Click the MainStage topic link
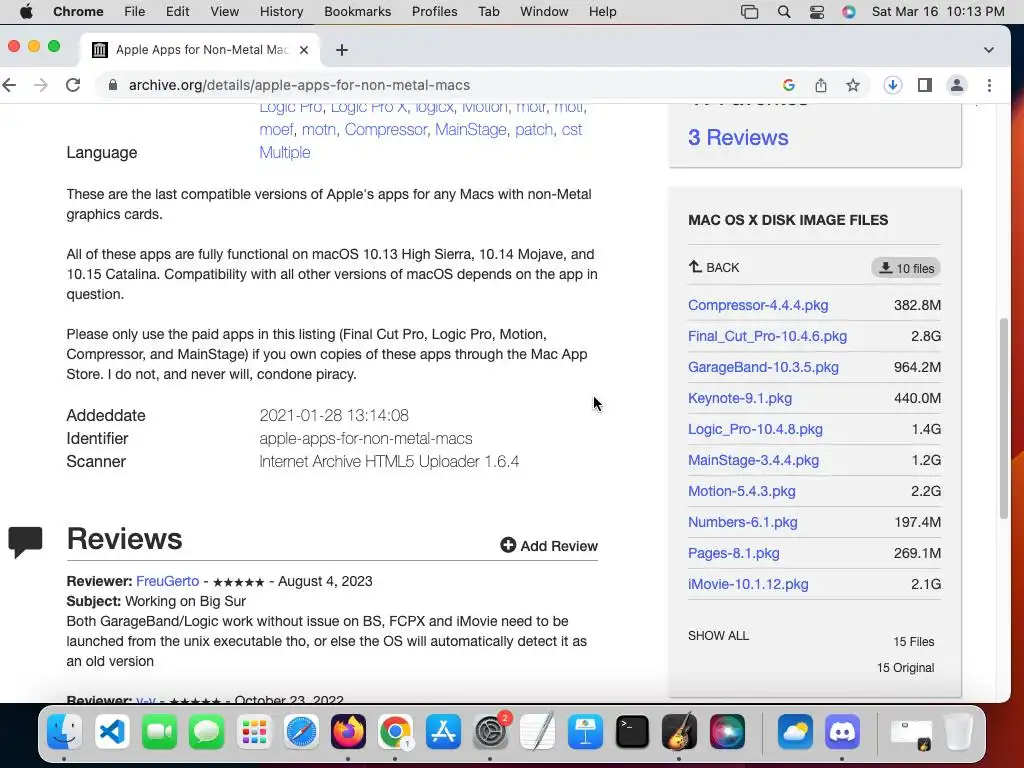The image size is (1024, 768). click(x=470, y=129)
